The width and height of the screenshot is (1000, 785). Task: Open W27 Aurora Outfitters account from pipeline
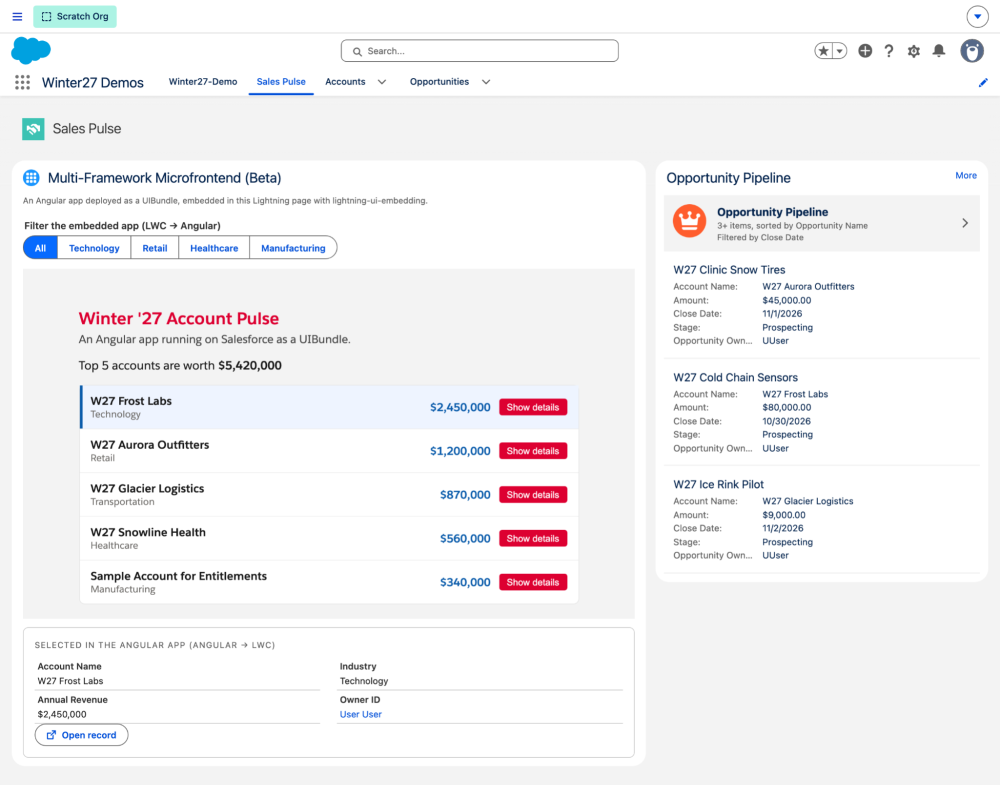[808, 287]
